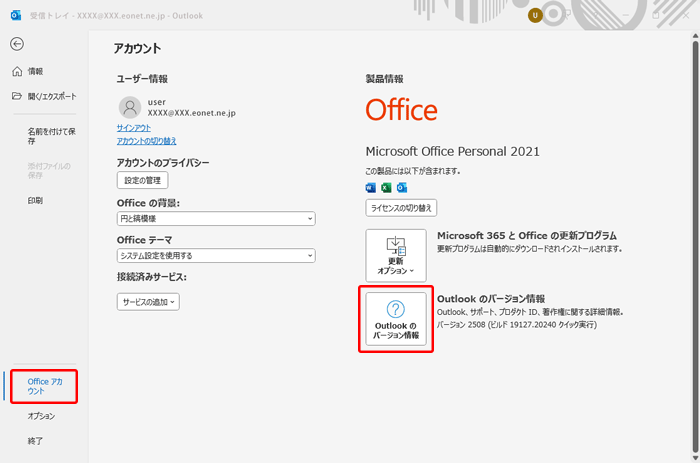
Task: Click the back arrow to leave Backstage
Action: point(17,44)
